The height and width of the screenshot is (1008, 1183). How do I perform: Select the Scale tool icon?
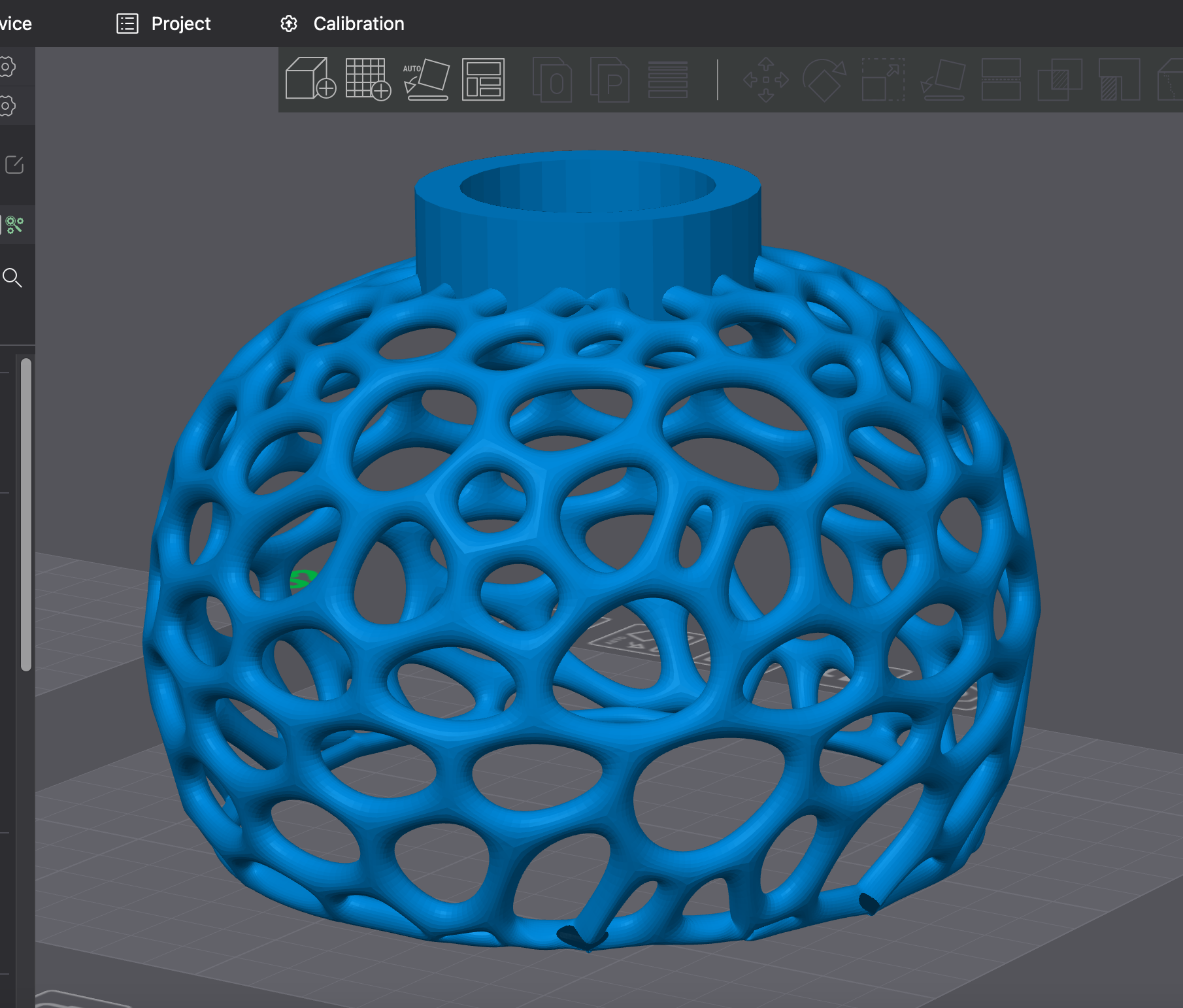click(x=883, y=79)
